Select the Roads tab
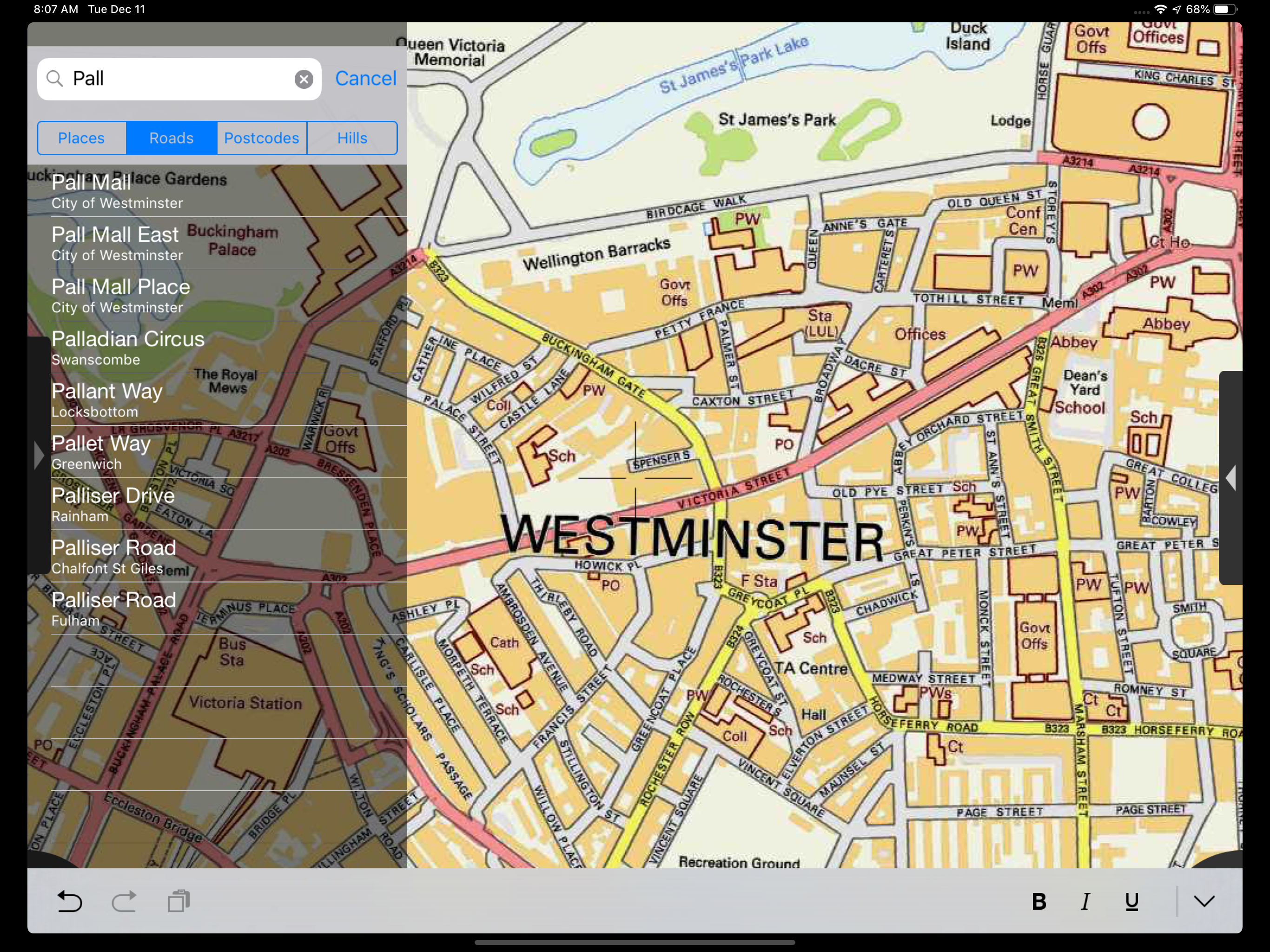Image resolution: width=1270 pixels, height=952 pixels. [x=172, y=138]
